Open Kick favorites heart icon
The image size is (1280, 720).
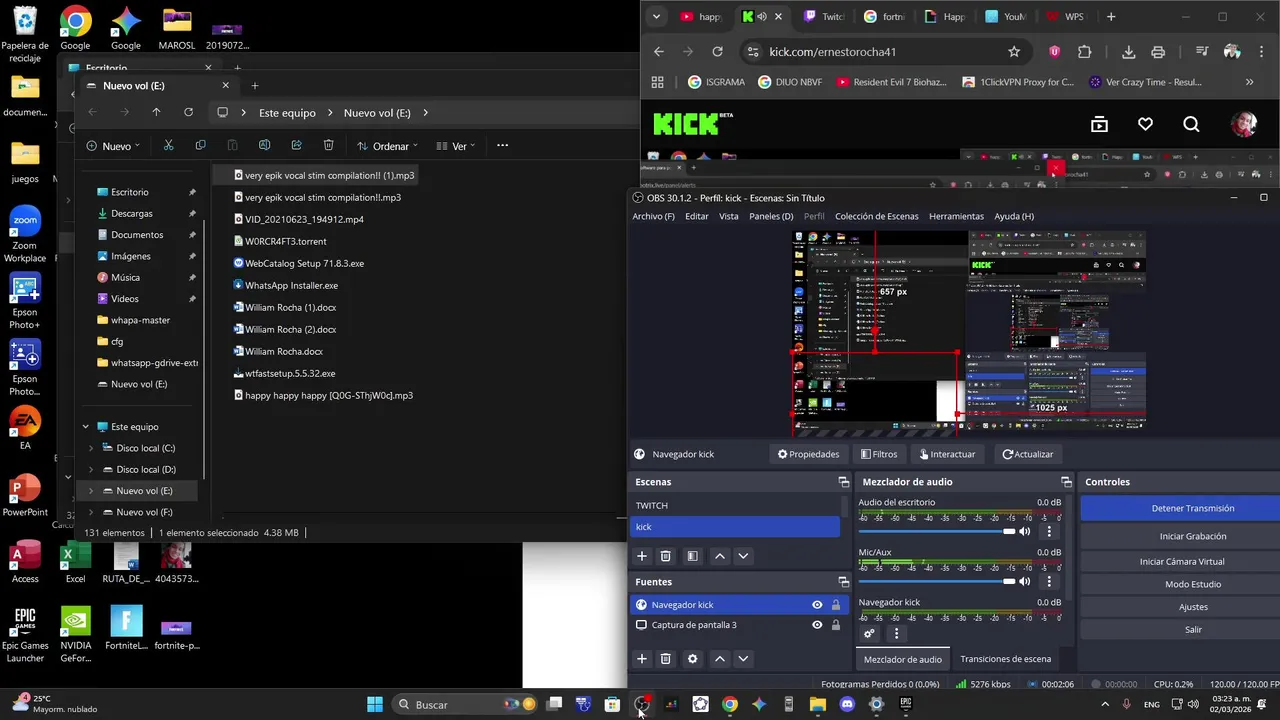tap(1145, 124)
